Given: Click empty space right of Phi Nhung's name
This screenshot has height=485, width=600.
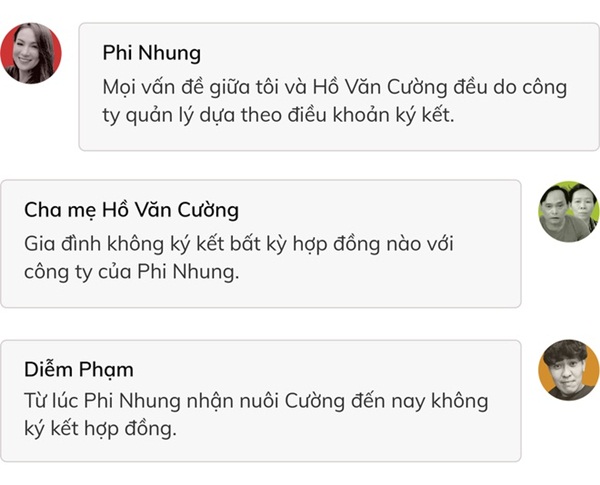Looking at the screenshot, I should point(400,53).
